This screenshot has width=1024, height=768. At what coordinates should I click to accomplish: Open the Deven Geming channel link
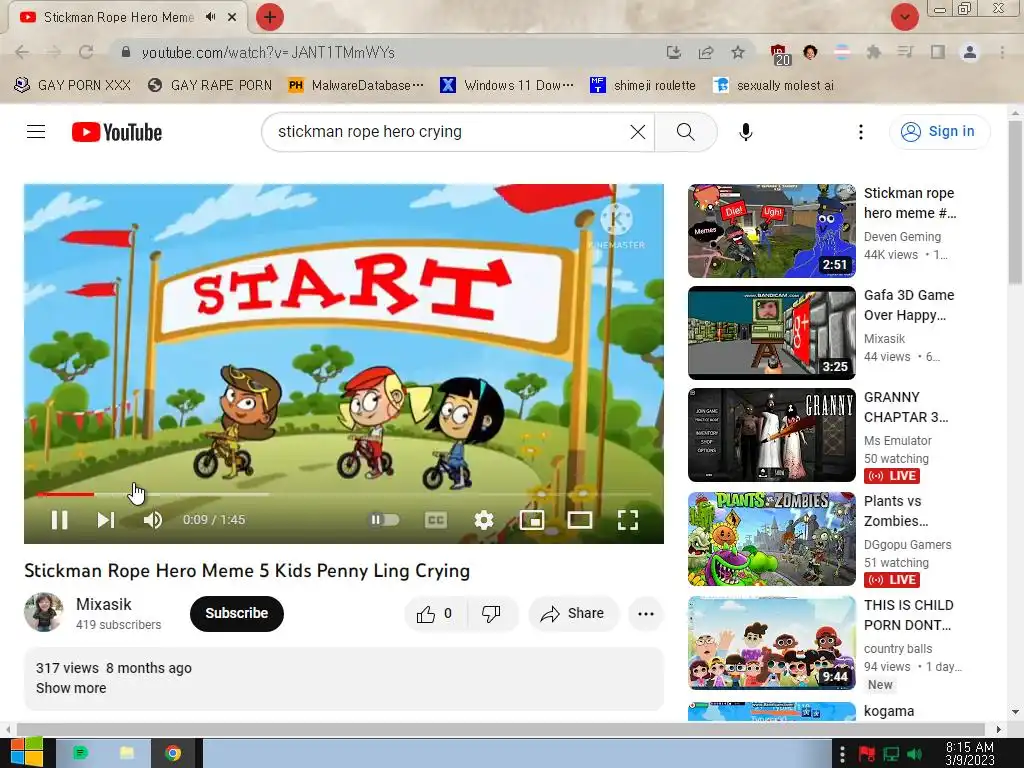(x=902, y=237)
